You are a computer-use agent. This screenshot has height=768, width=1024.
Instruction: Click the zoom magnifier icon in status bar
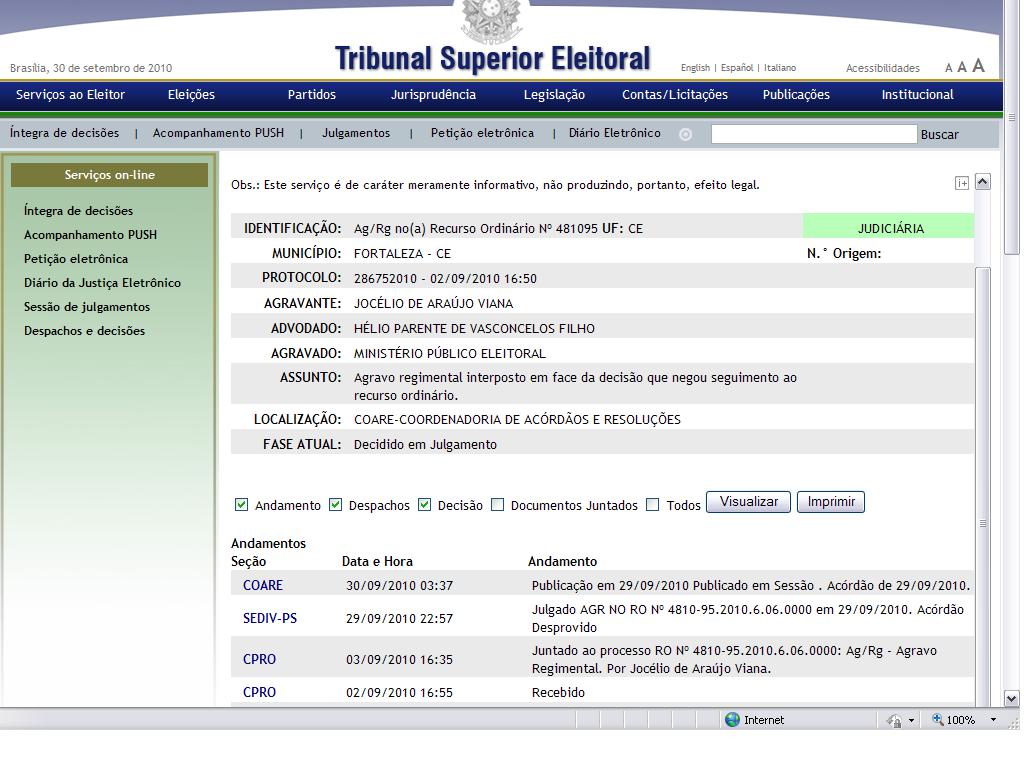(x=937, y=719)
